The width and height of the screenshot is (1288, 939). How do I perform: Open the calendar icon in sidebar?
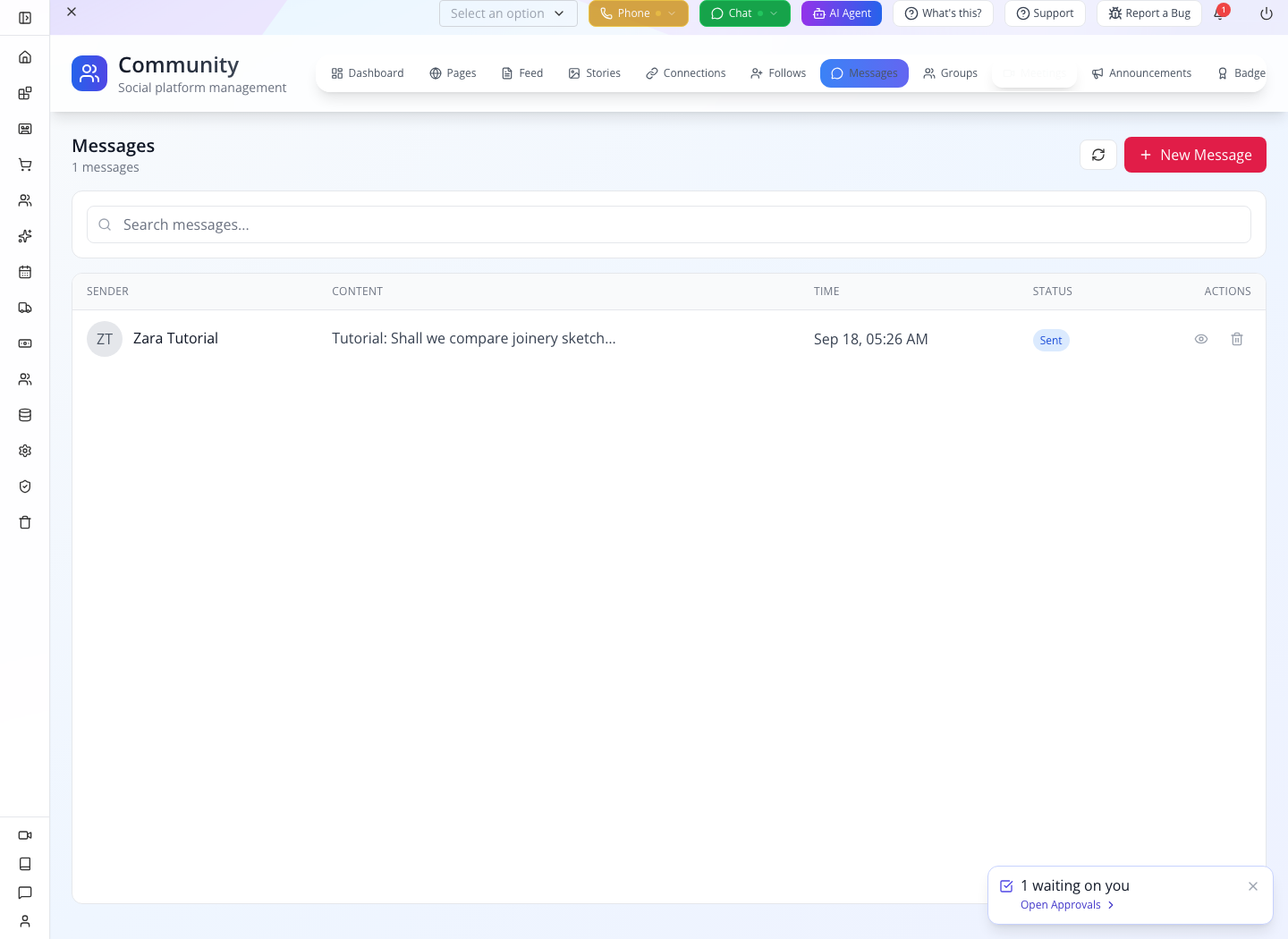(25, 272)
